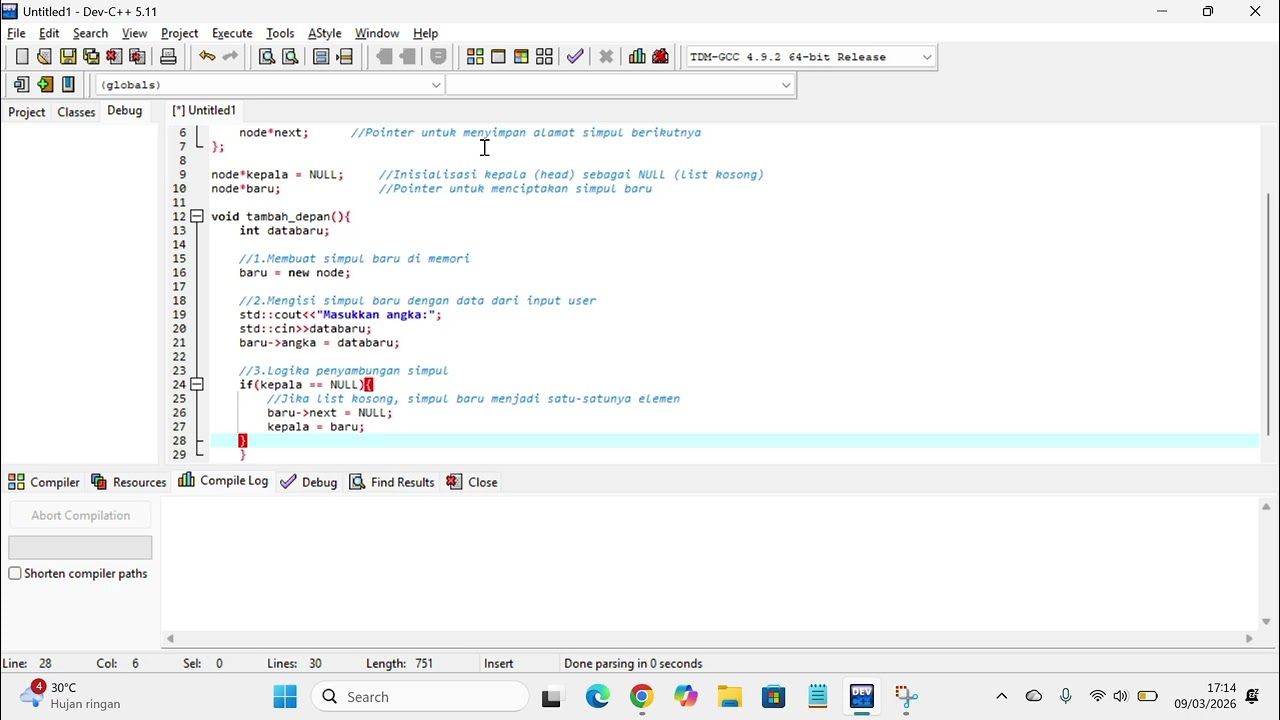Click the Compile & Run toolbar icon
This screenshot has height=720, width=1280.
[x=521, y=57]
